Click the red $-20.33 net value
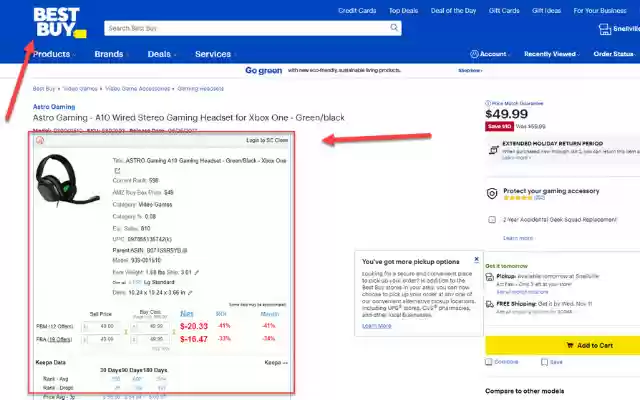The image size is (640, 400). pyautogui.click(x=194, y=326)
